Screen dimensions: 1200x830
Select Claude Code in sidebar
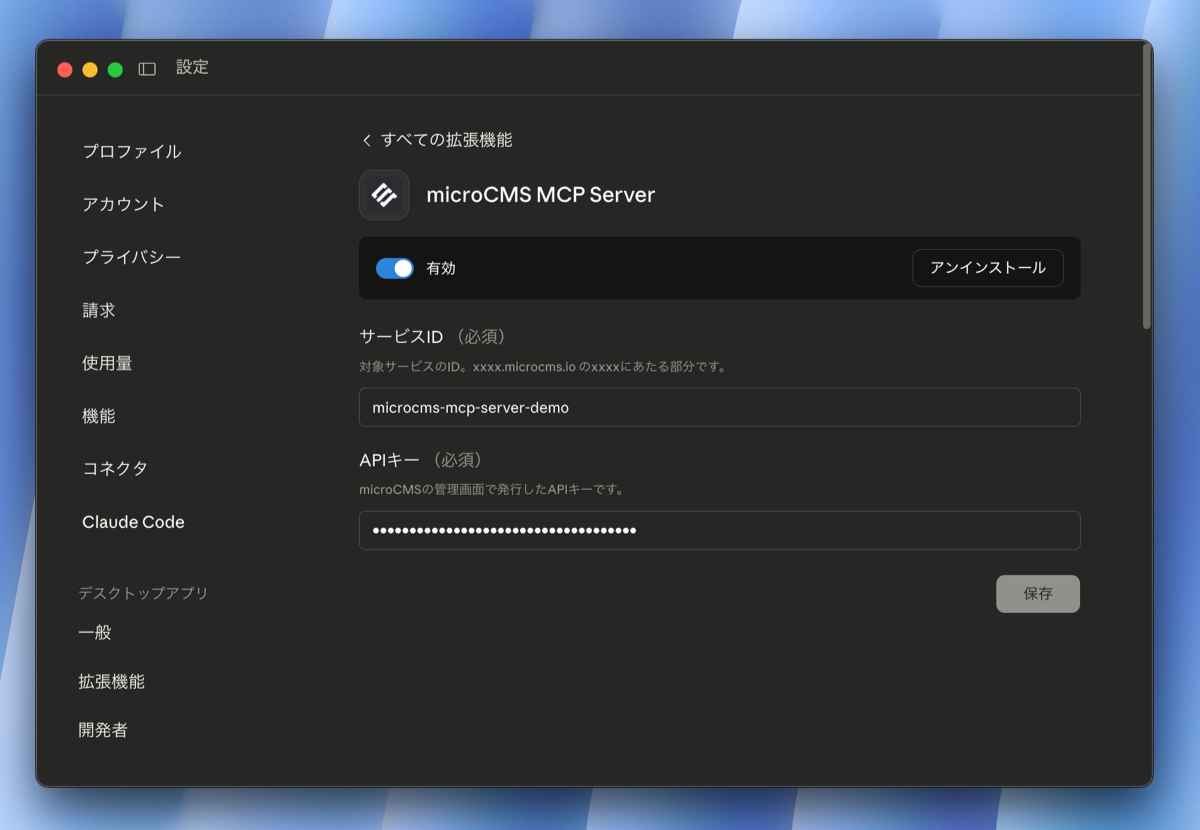[x=133, y=522]
